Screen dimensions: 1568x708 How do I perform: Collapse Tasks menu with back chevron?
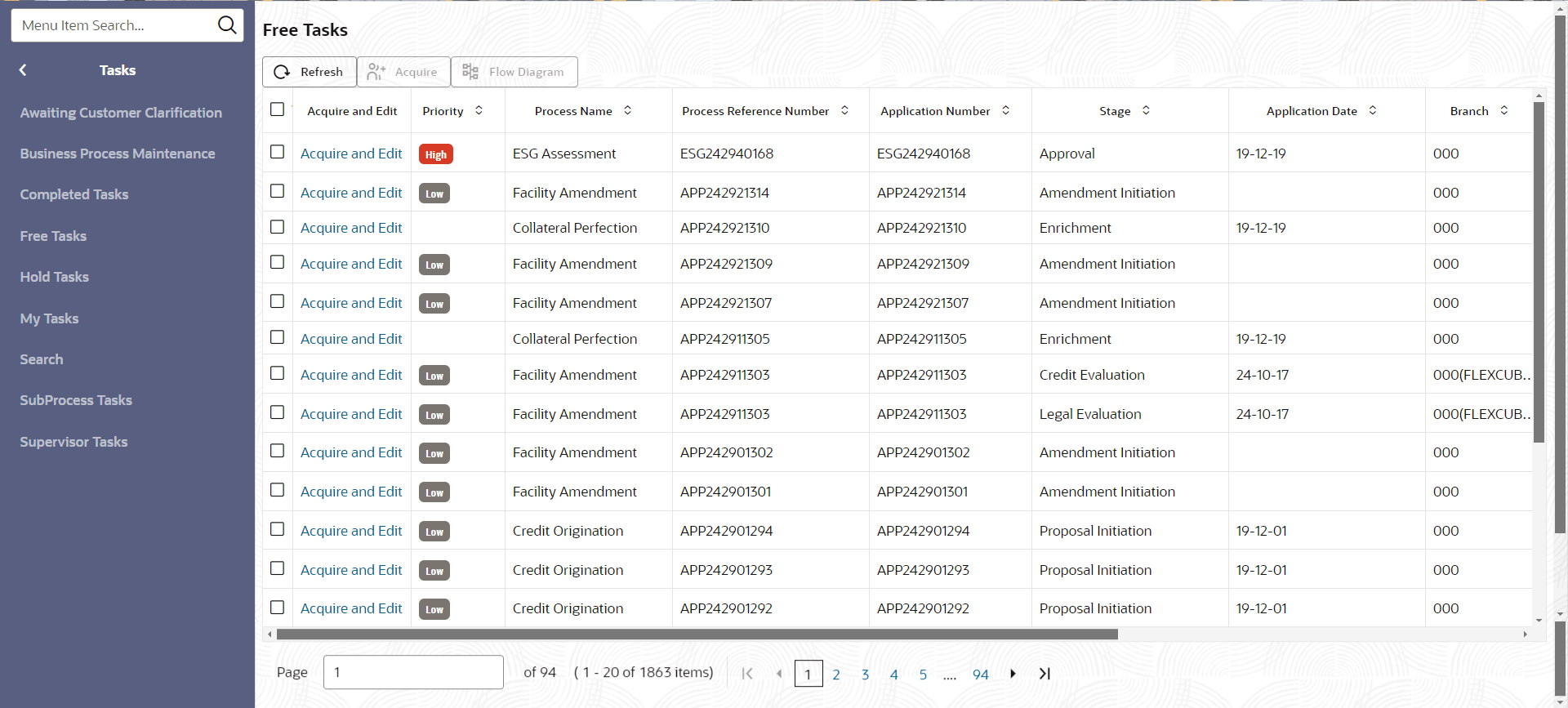tap(23, 70)
